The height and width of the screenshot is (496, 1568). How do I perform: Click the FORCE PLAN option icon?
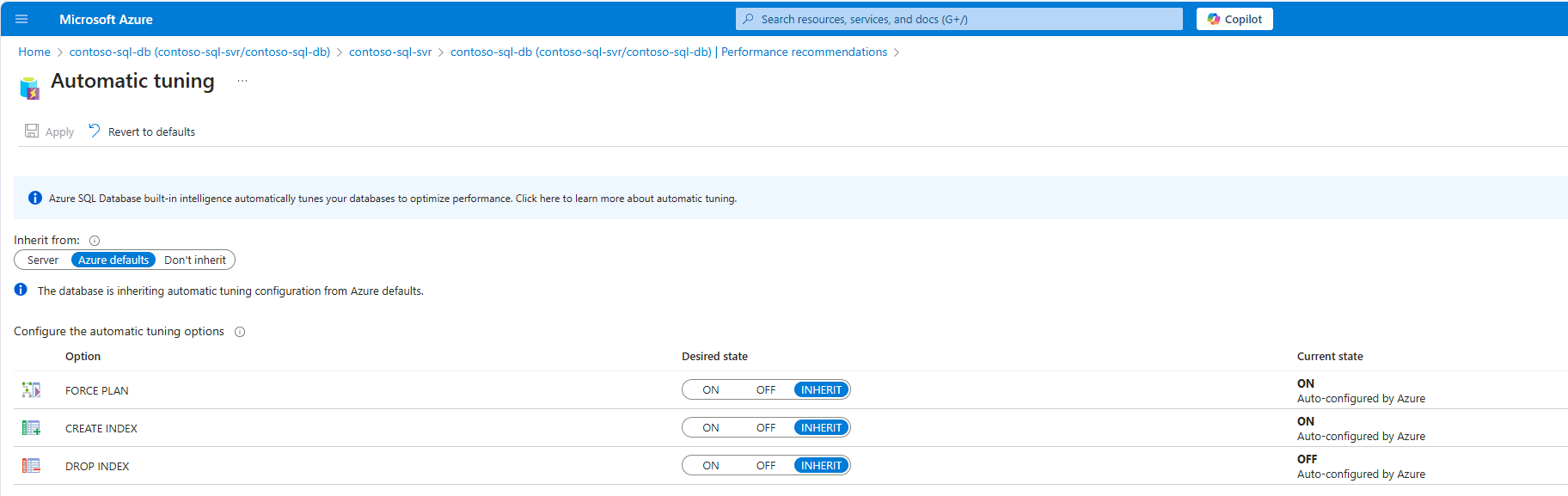[x=31, y=390]
